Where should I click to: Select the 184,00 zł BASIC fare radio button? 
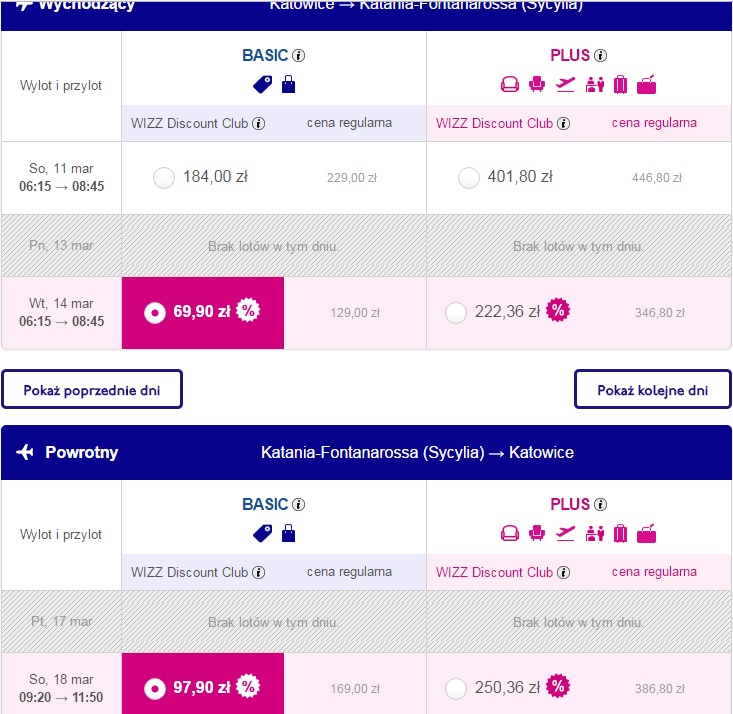pos(164,178)
